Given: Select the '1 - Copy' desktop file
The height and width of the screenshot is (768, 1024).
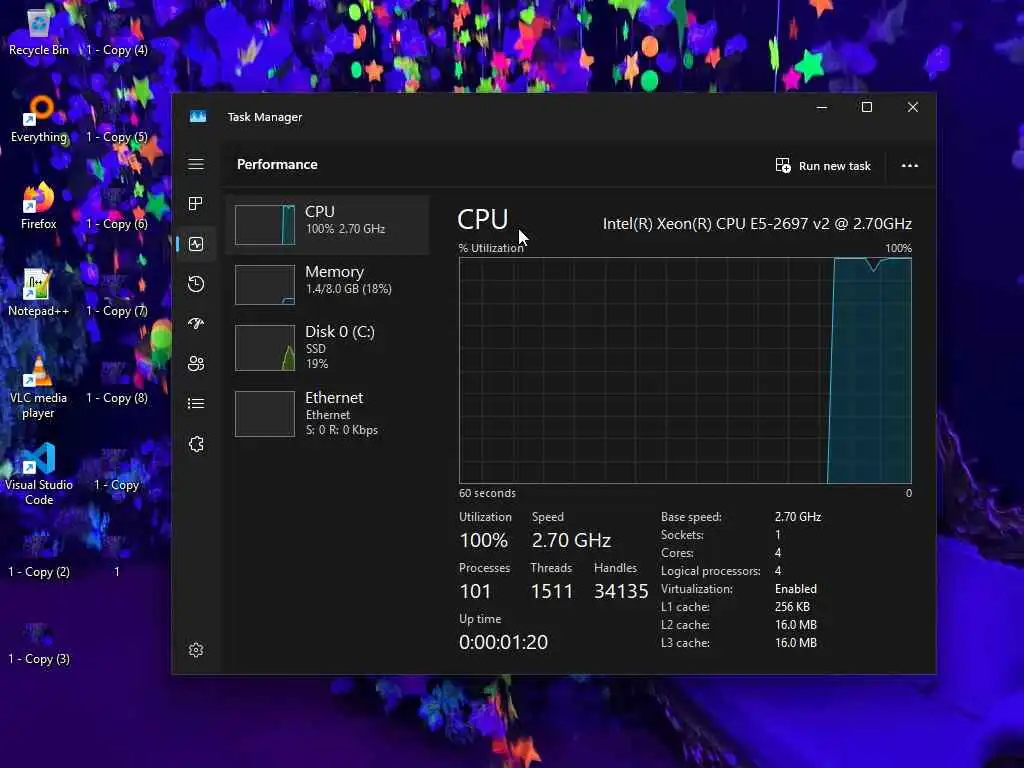Looking at the screenshot, I should coord(117,468).
